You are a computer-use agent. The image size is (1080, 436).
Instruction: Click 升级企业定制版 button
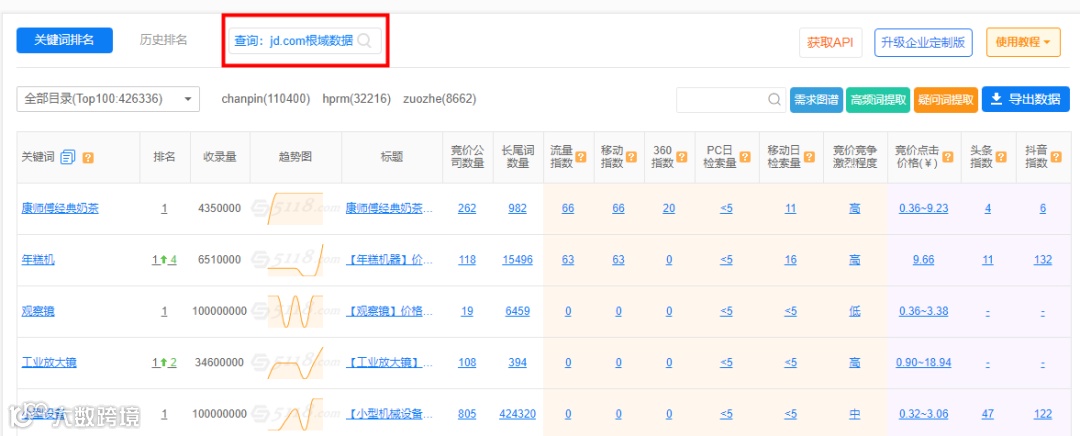[923, 42]
